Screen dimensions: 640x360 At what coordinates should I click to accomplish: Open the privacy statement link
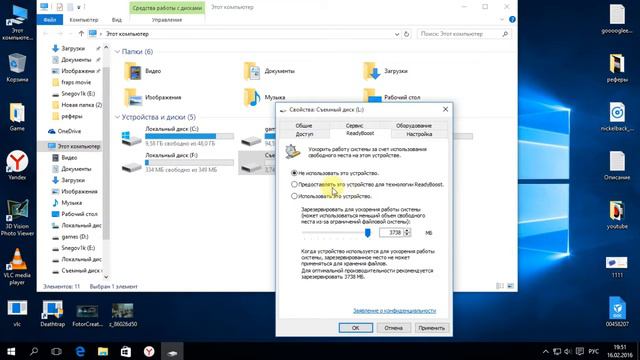394,311
